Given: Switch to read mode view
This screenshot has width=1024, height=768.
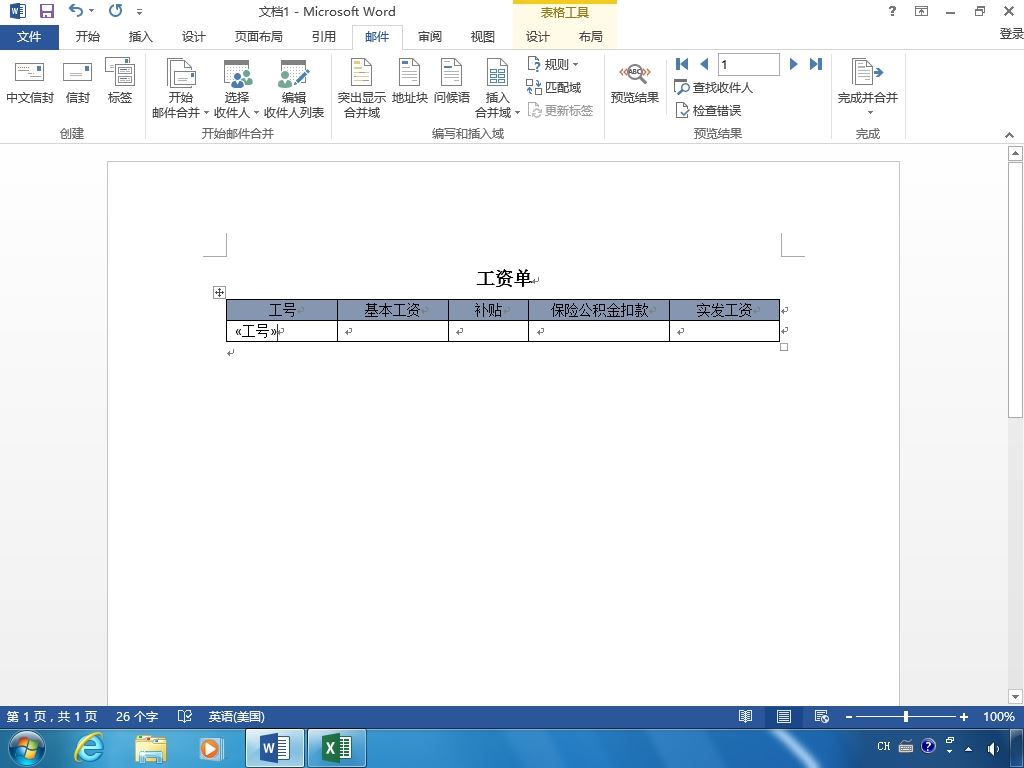Looking at the screenshot, I should click(745, 716).
